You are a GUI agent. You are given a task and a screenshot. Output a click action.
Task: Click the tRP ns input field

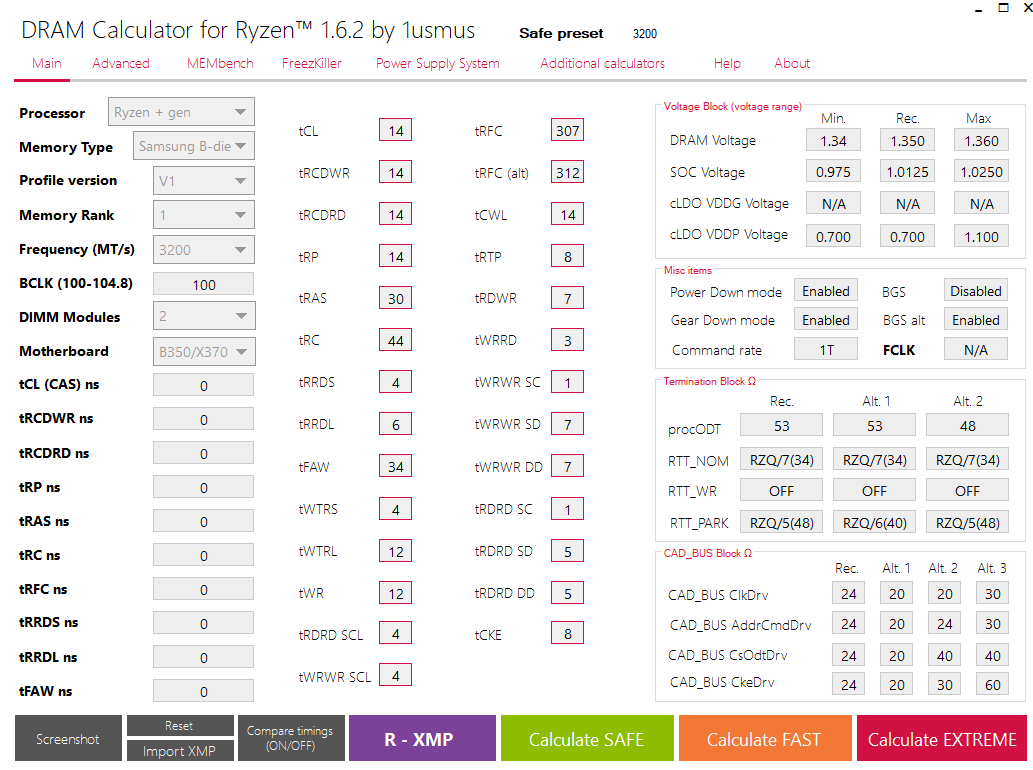click(x=204, y=487)
